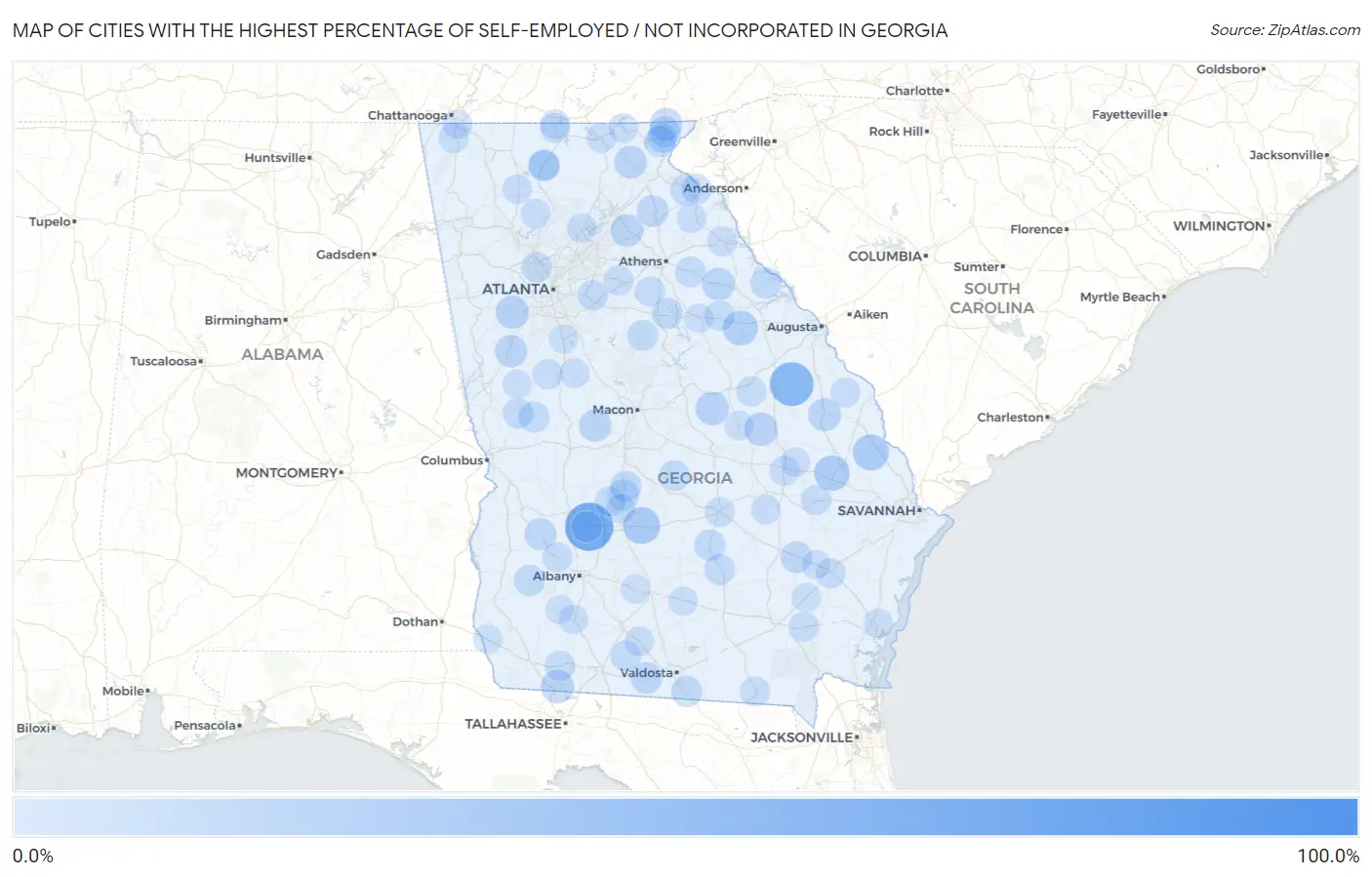Click the Columbus city label

pyautogui.click(x=453, y=460)
